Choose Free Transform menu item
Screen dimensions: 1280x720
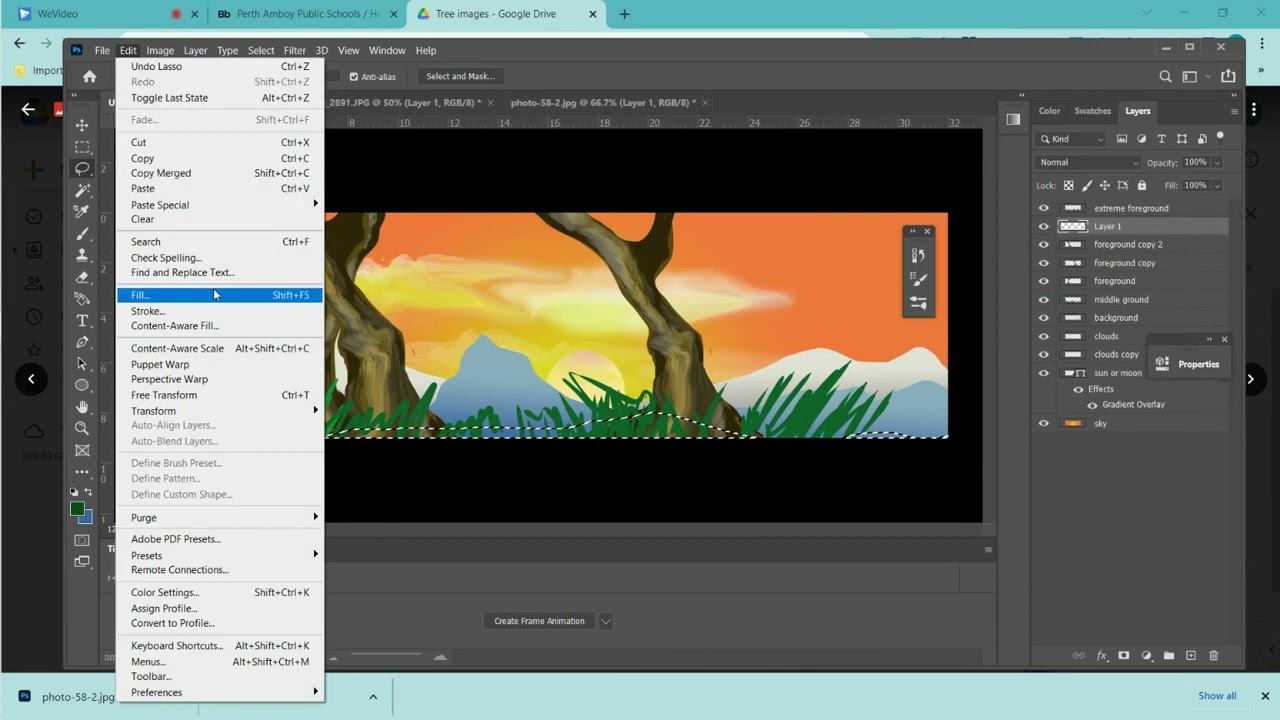tap(220, 395)
